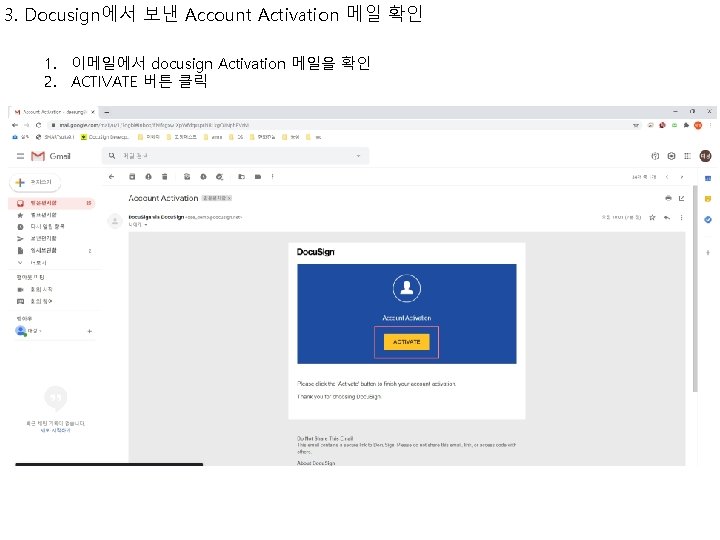
Task: Click the browser address bar URL
Action: point(154,125)
